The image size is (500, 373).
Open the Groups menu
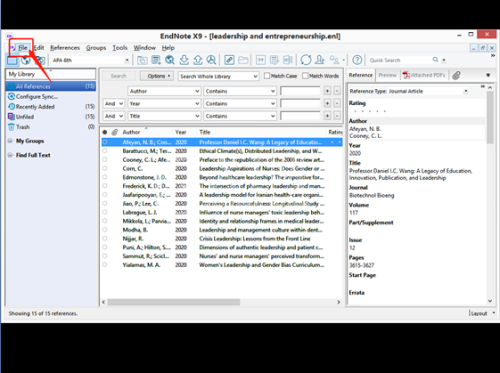tap(96, 48)
